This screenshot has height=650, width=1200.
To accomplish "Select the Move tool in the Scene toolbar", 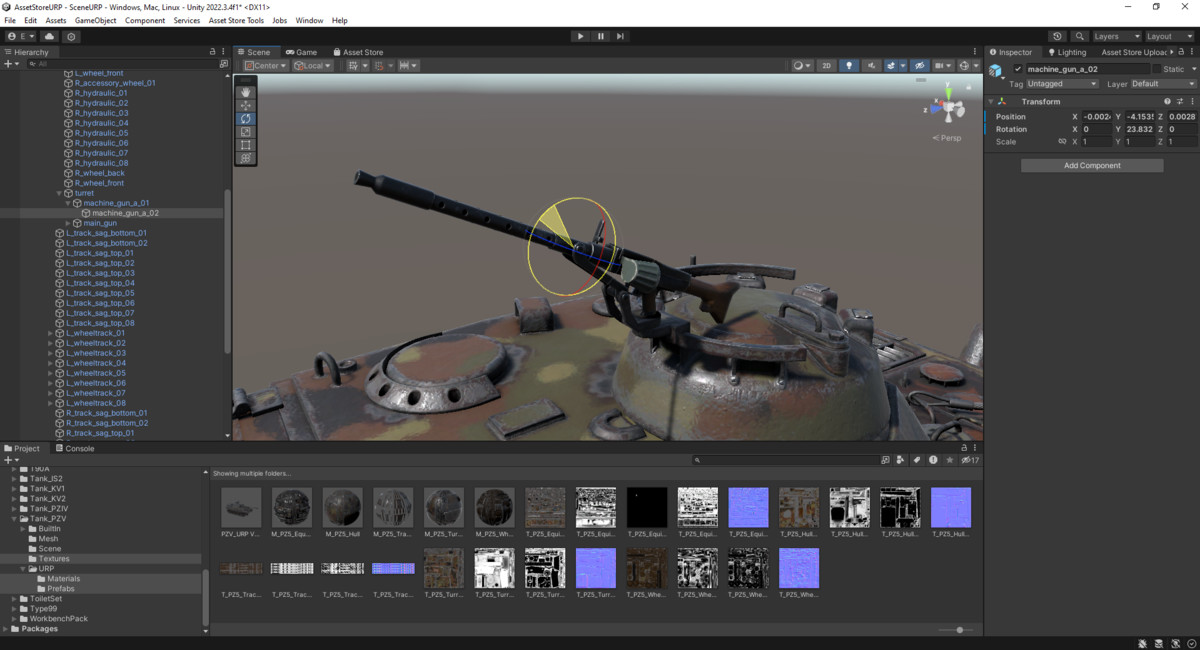I will point(245,105).
